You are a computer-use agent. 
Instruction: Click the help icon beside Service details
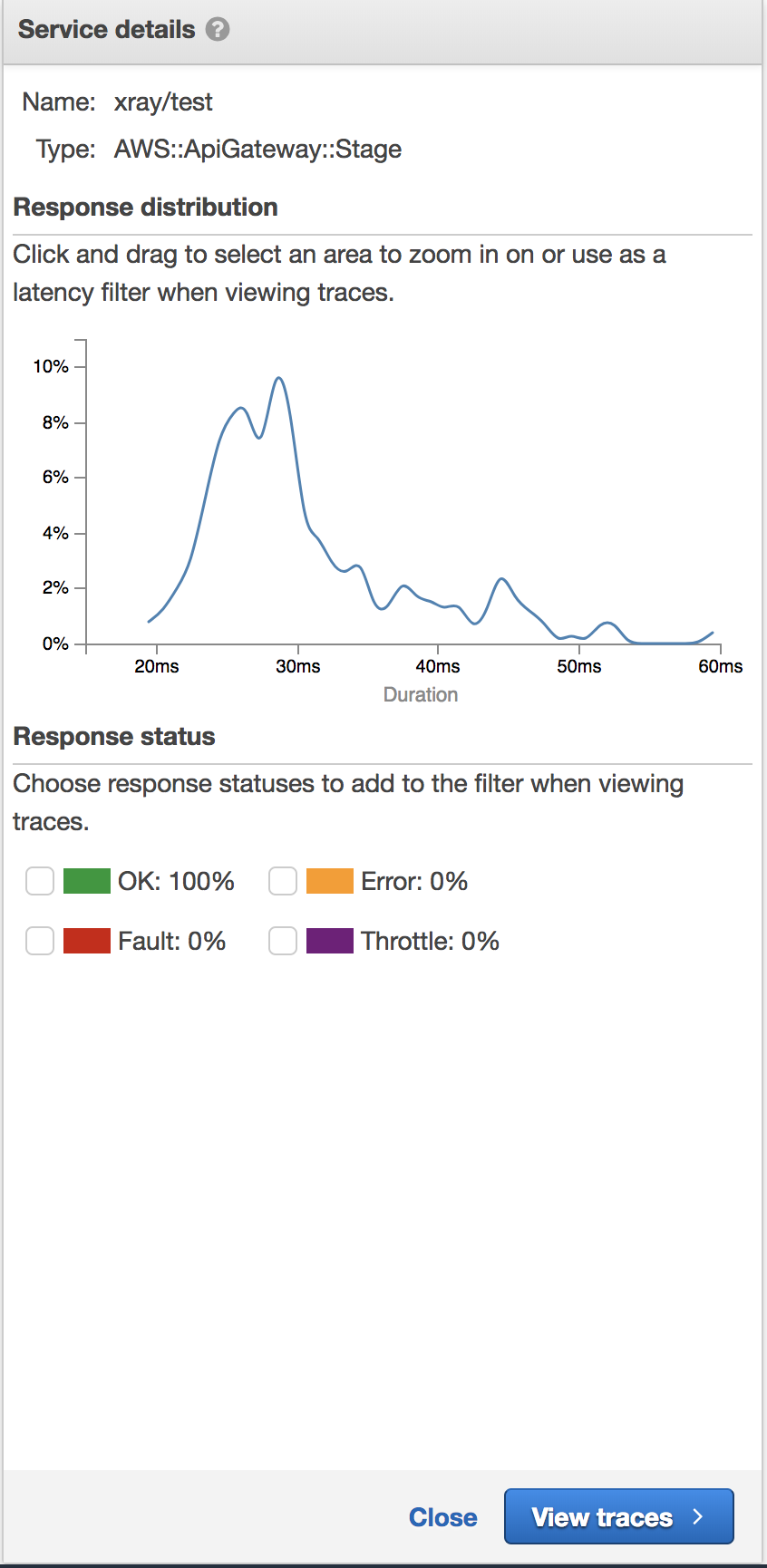217,28
